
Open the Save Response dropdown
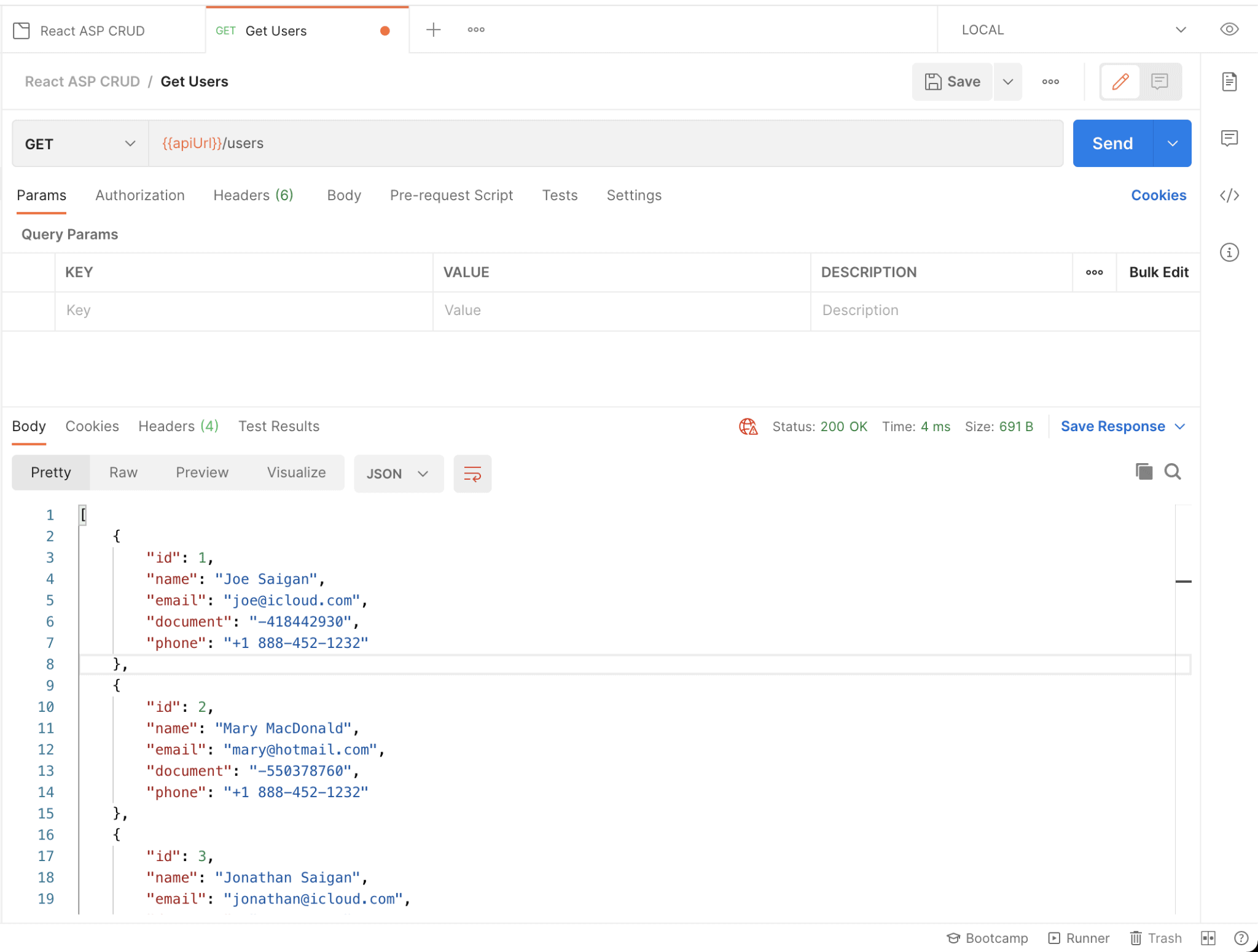[x=1122, y=426]
